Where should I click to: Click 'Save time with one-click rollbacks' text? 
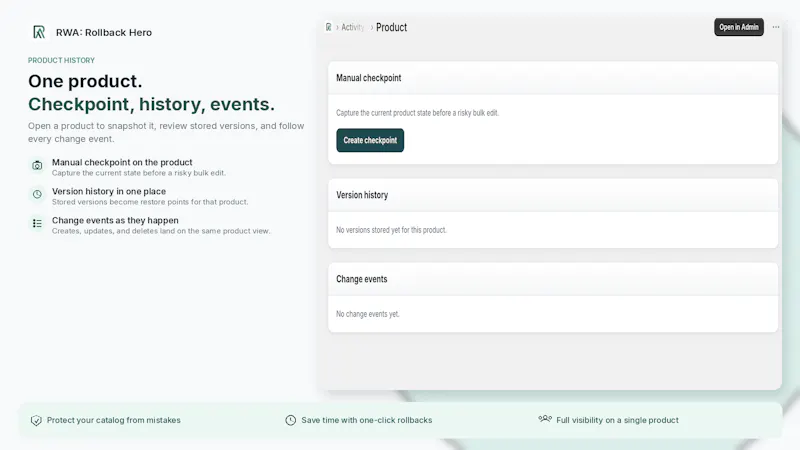(366, 420)
